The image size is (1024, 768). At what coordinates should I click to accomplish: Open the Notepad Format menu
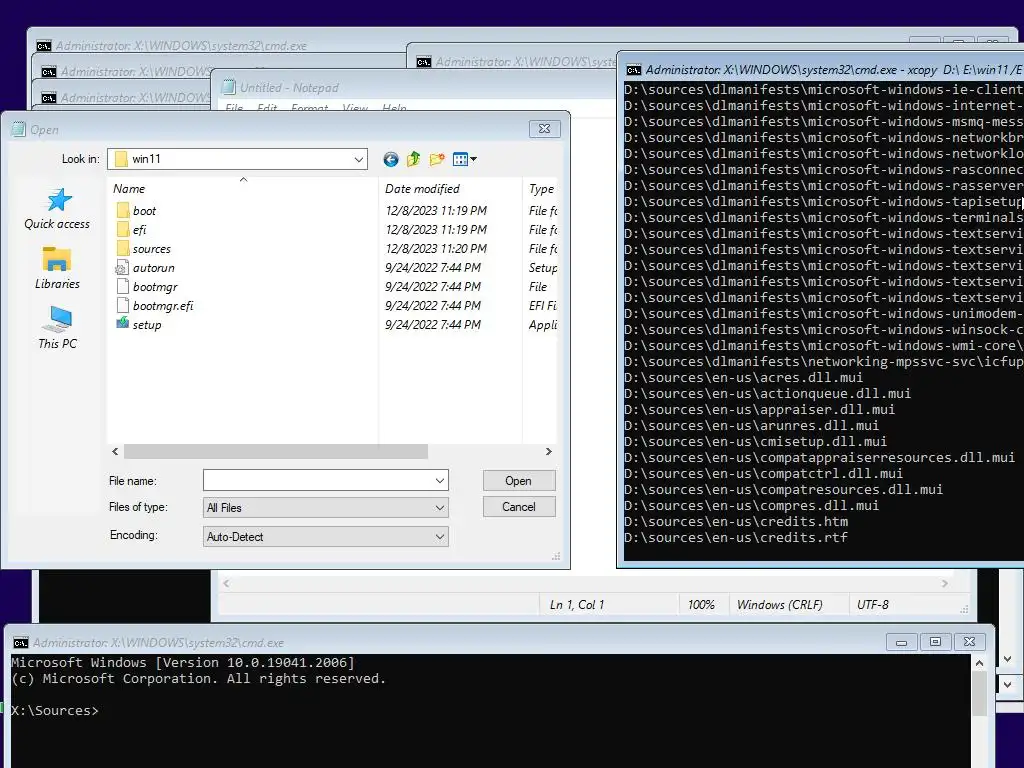tap(310, 108)
